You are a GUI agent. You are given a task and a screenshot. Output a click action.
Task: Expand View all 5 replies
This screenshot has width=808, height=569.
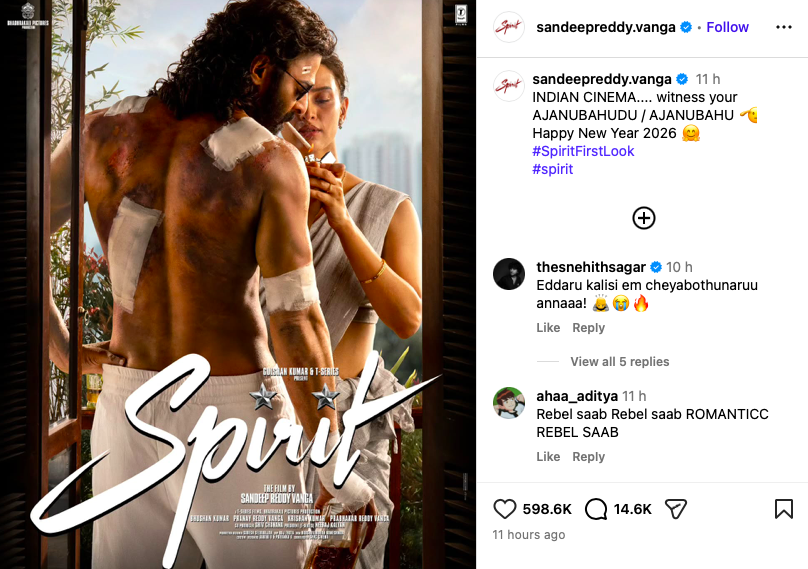[x=619, y=362]
